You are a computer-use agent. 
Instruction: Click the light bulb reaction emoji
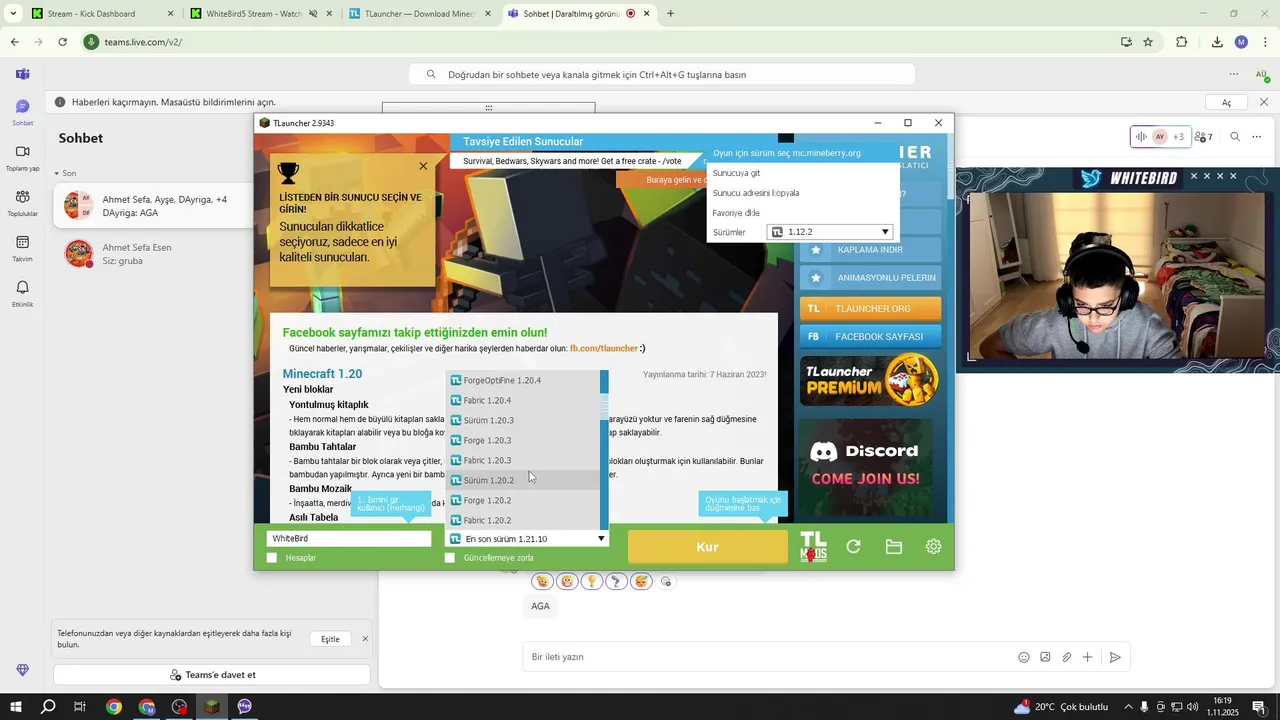coord(591,581)
